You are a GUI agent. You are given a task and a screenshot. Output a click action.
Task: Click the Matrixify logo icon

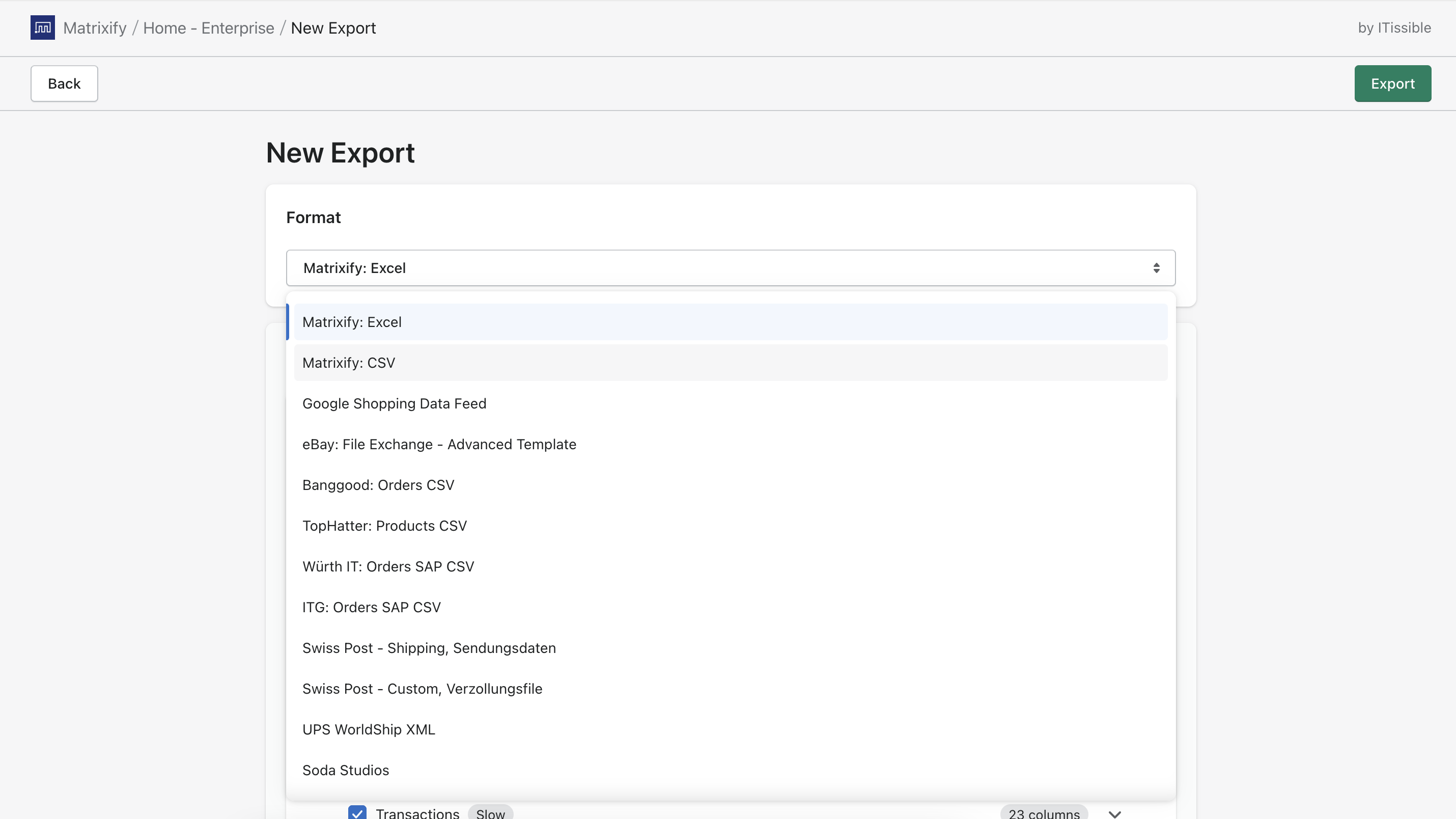click(x=42, y=28)
